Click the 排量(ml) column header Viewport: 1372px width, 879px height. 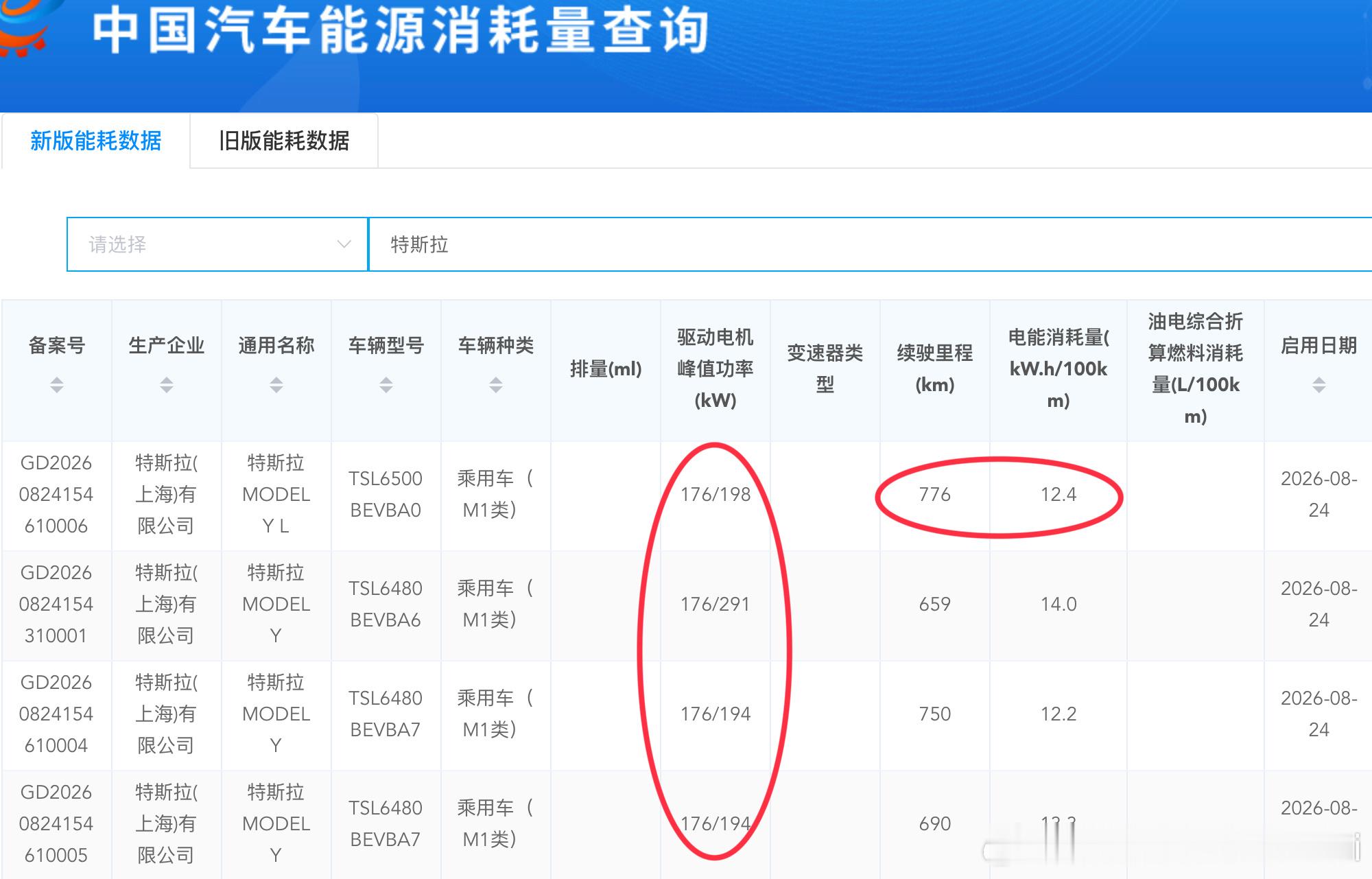click(x=606, y=369)
